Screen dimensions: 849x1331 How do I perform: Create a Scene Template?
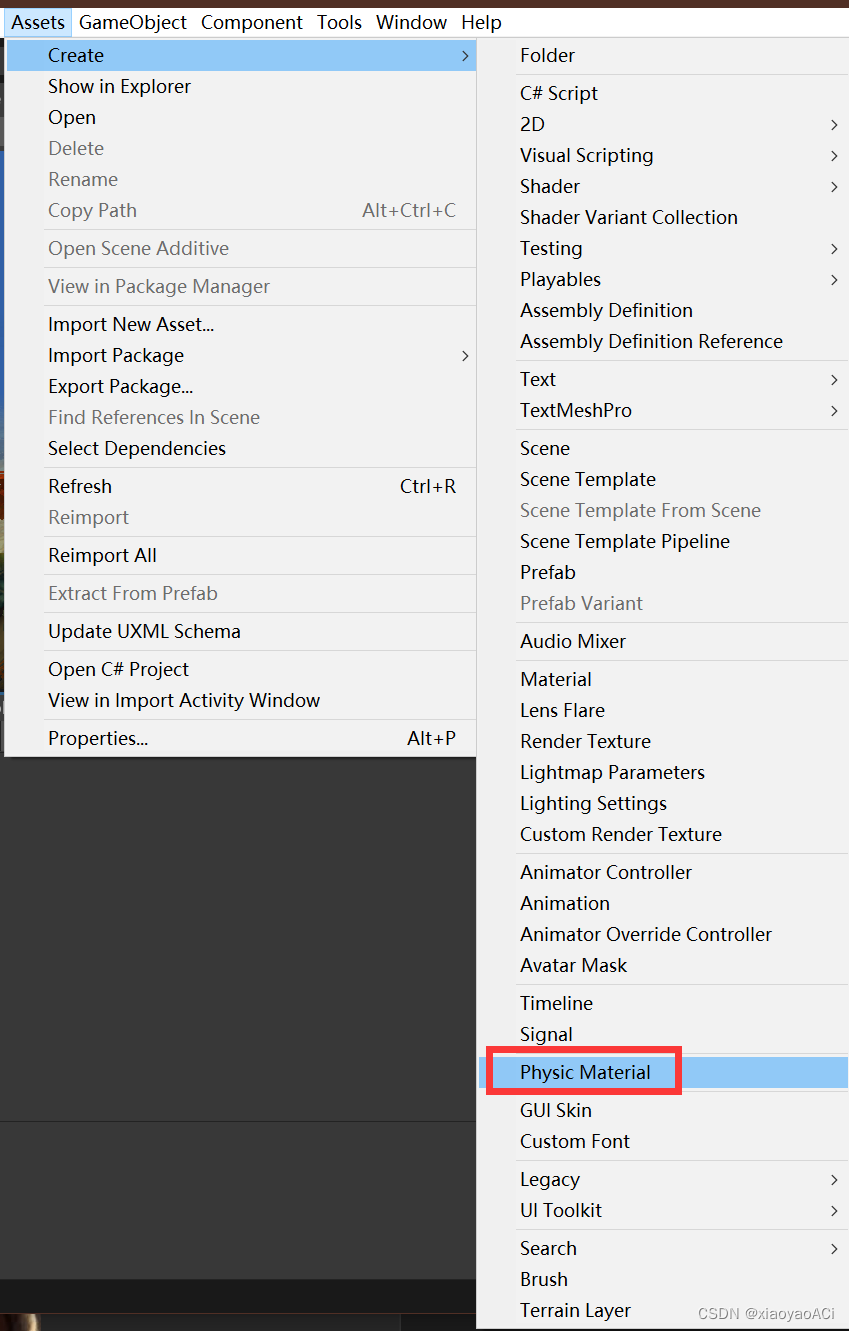click(663, 479)
